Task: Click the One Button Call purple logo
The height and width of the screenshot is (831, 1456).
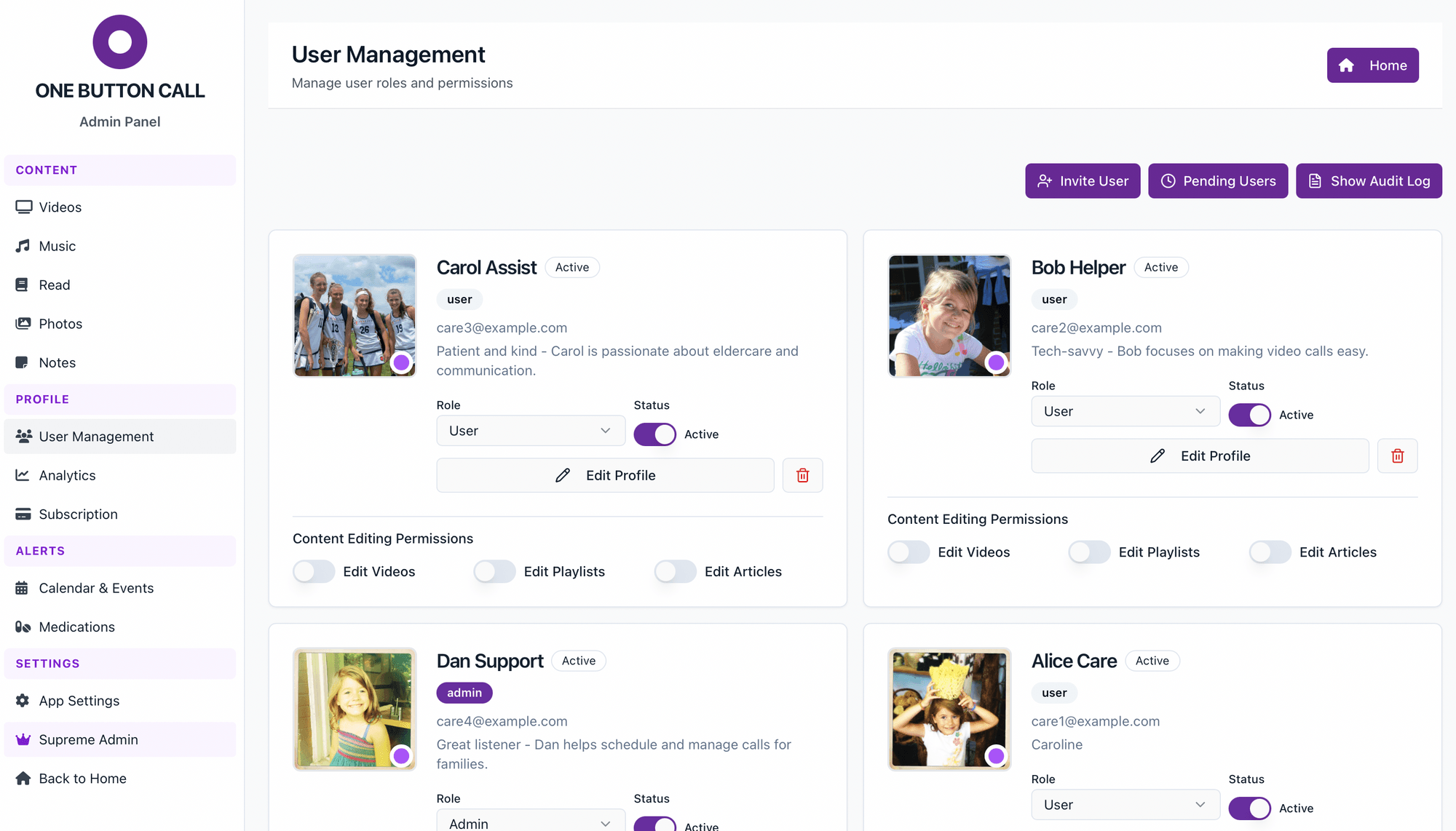Action: click(x=120, y=42)
